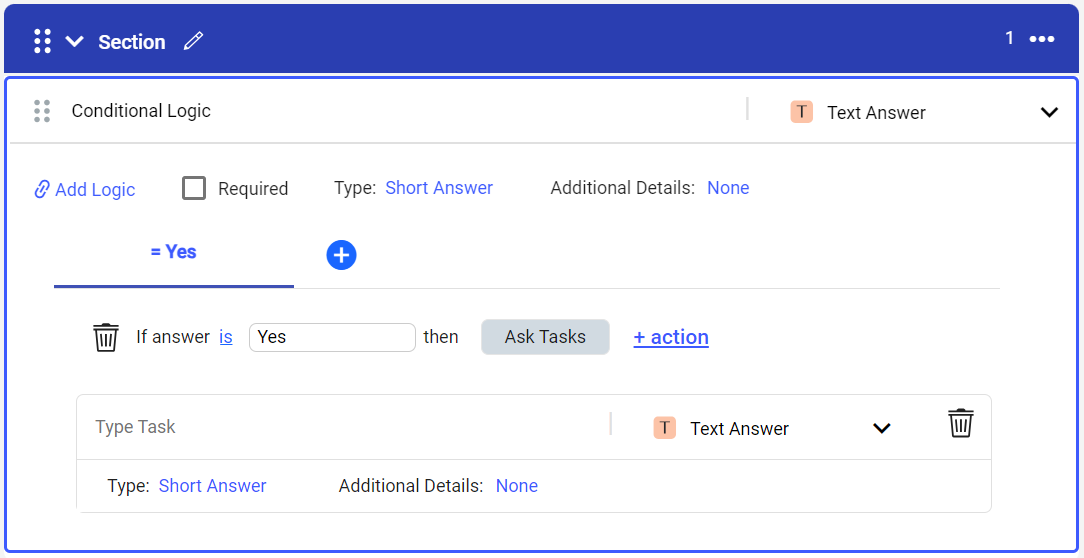This screenshot has height=558, width=1084.
Task: Click the Type Task text field
Action: tap(340, 427)
